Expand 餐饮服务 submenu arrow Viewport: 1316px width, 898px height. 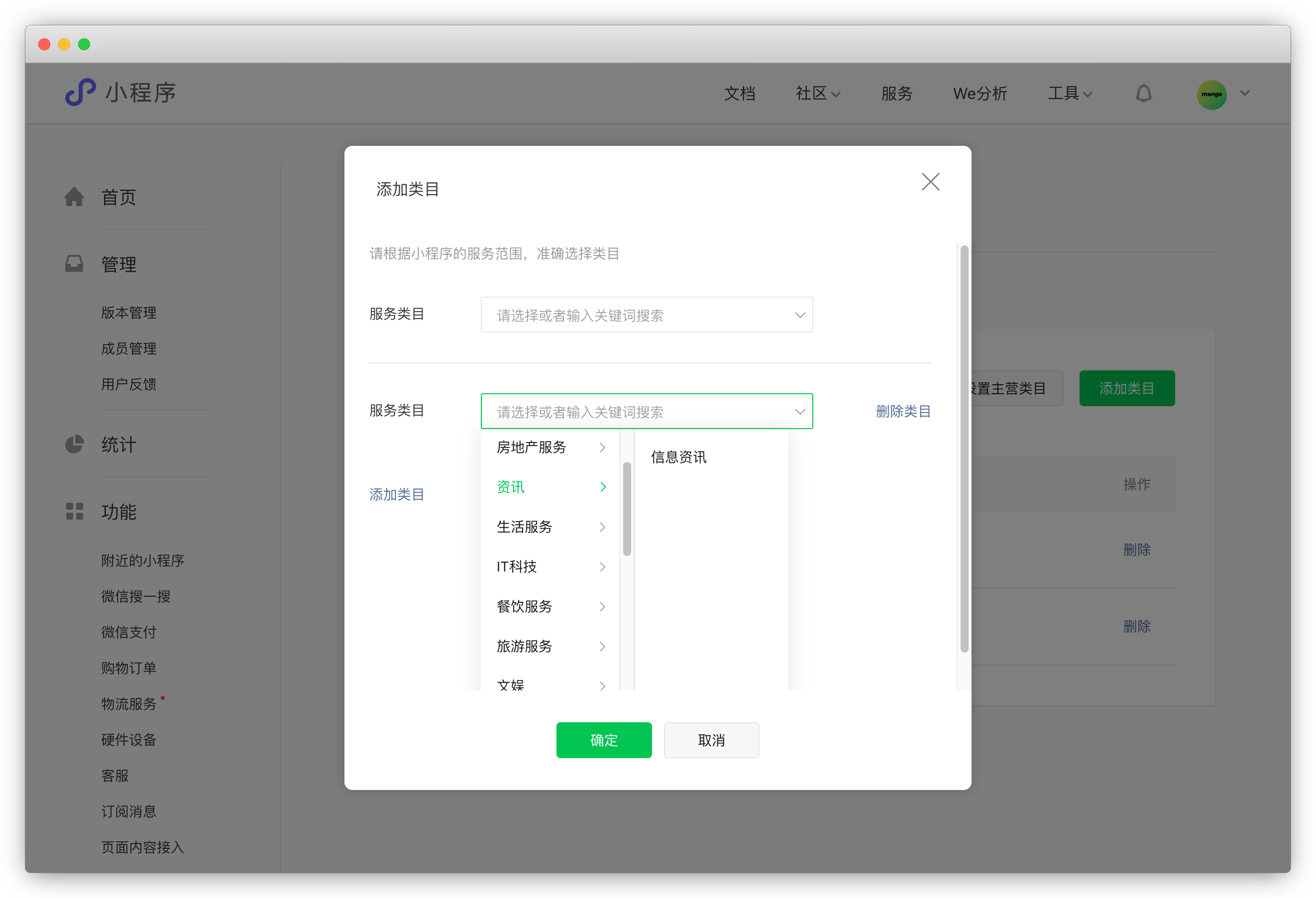603,607
